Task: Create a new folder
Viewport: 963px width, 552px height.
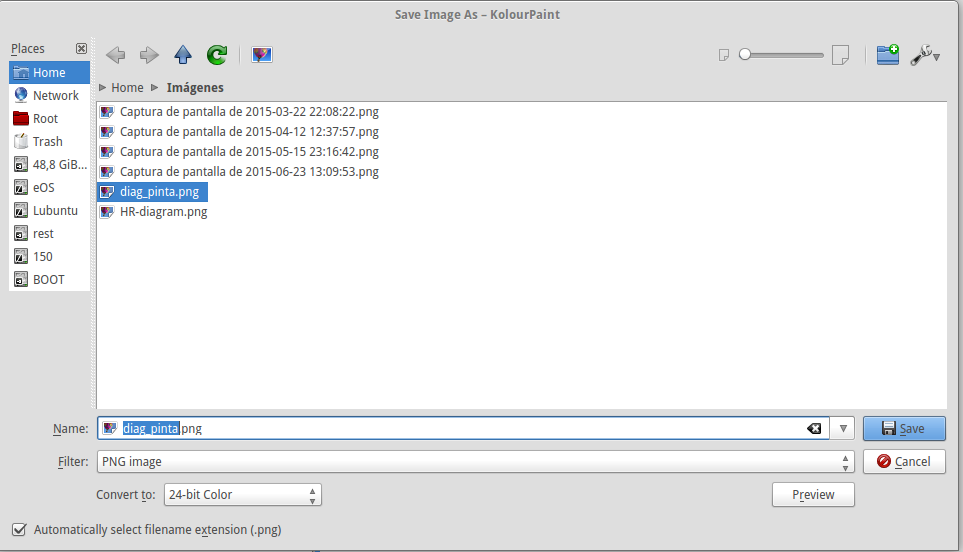Action: 887,55
